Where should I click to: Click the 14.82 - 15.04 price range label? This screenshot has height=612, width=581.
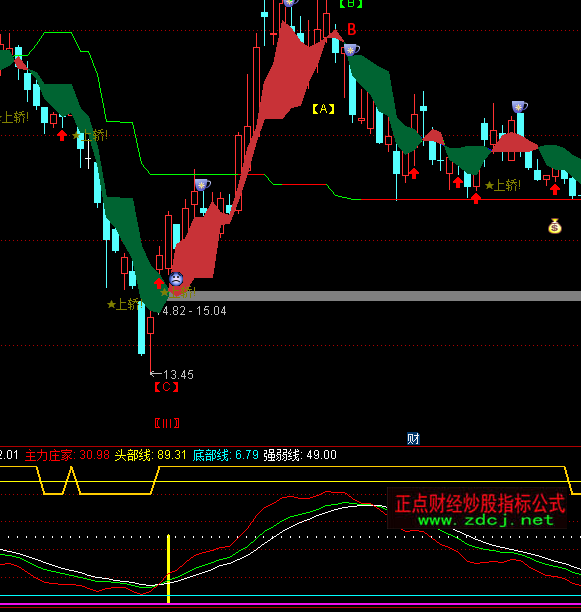click(193, 311)
